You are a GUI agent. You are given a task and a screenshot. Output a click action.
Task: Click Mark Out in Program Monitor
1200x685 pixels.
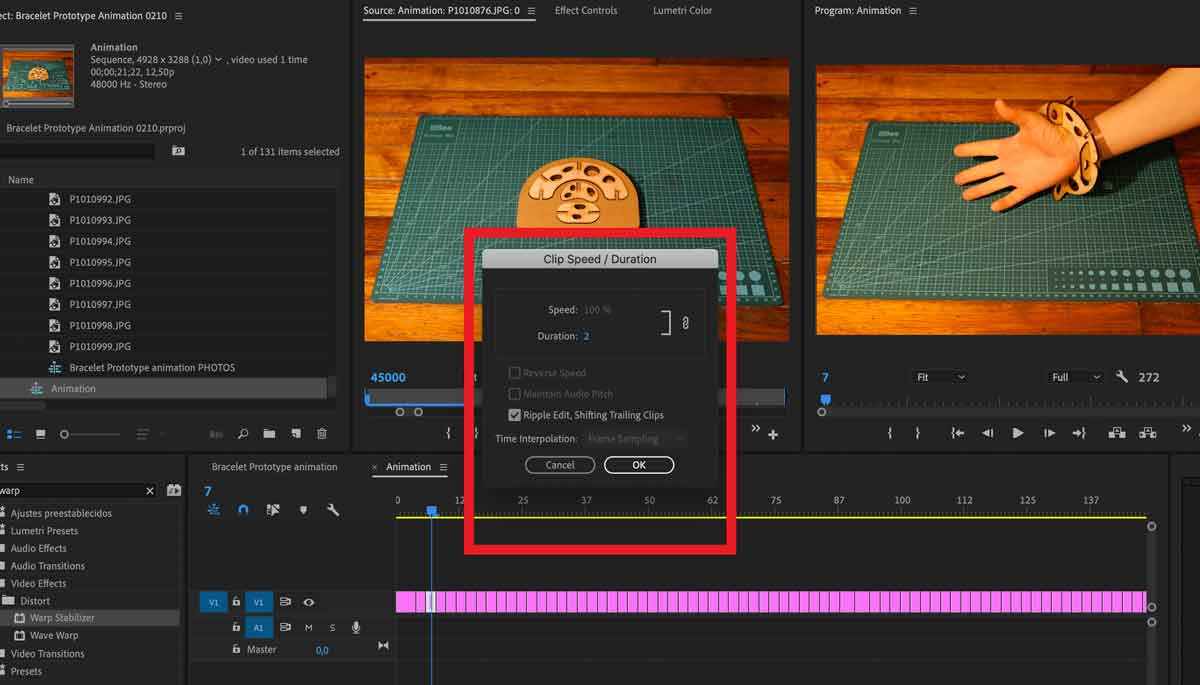pos(917,433)
